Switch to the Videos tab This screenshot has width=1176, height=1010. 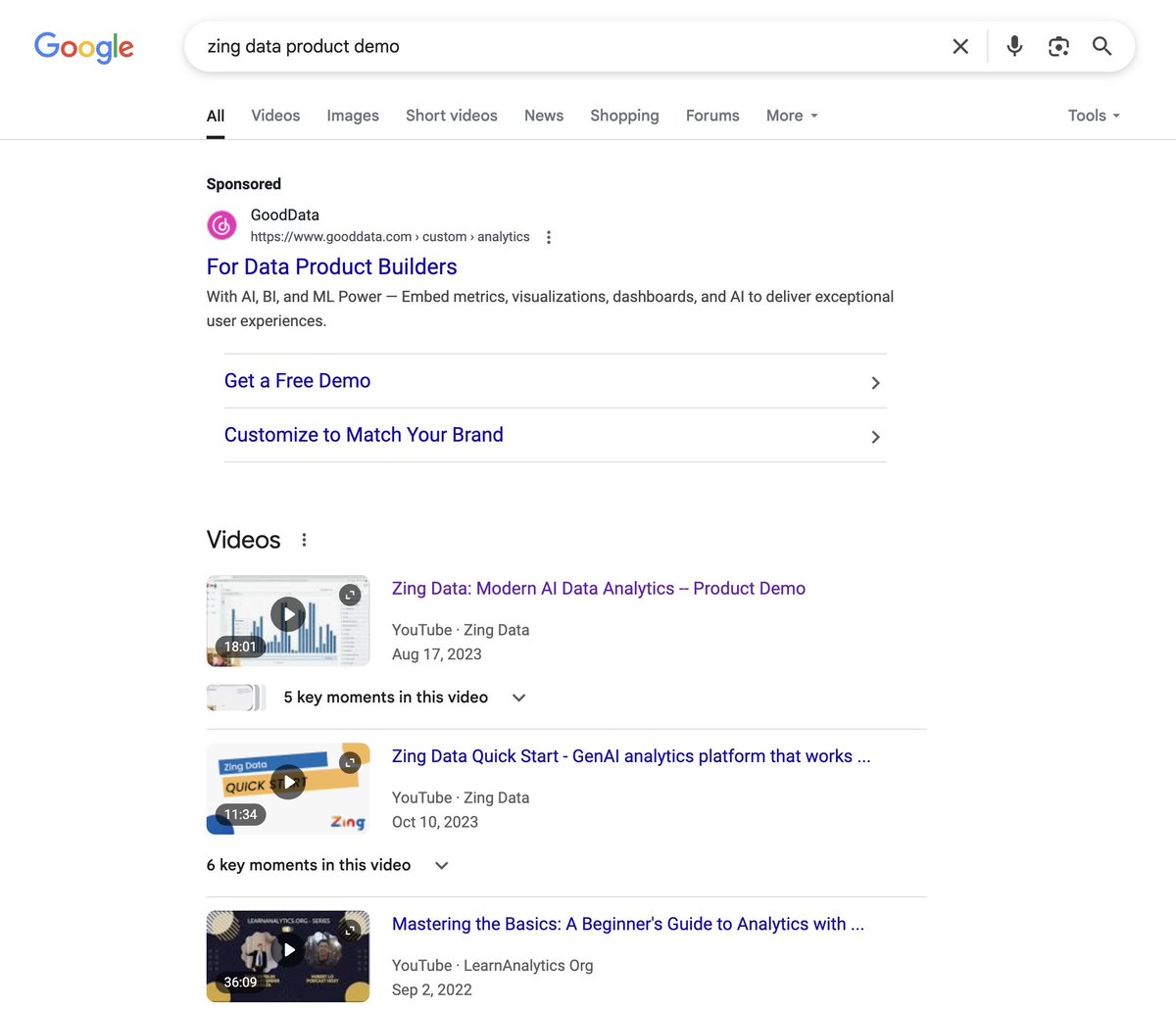tap(275, 116)
